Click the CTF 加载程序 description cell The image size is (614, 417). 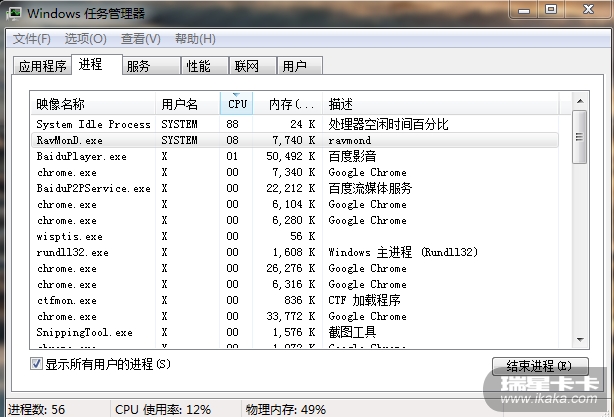pyautogui.click(x=364, y=300)
